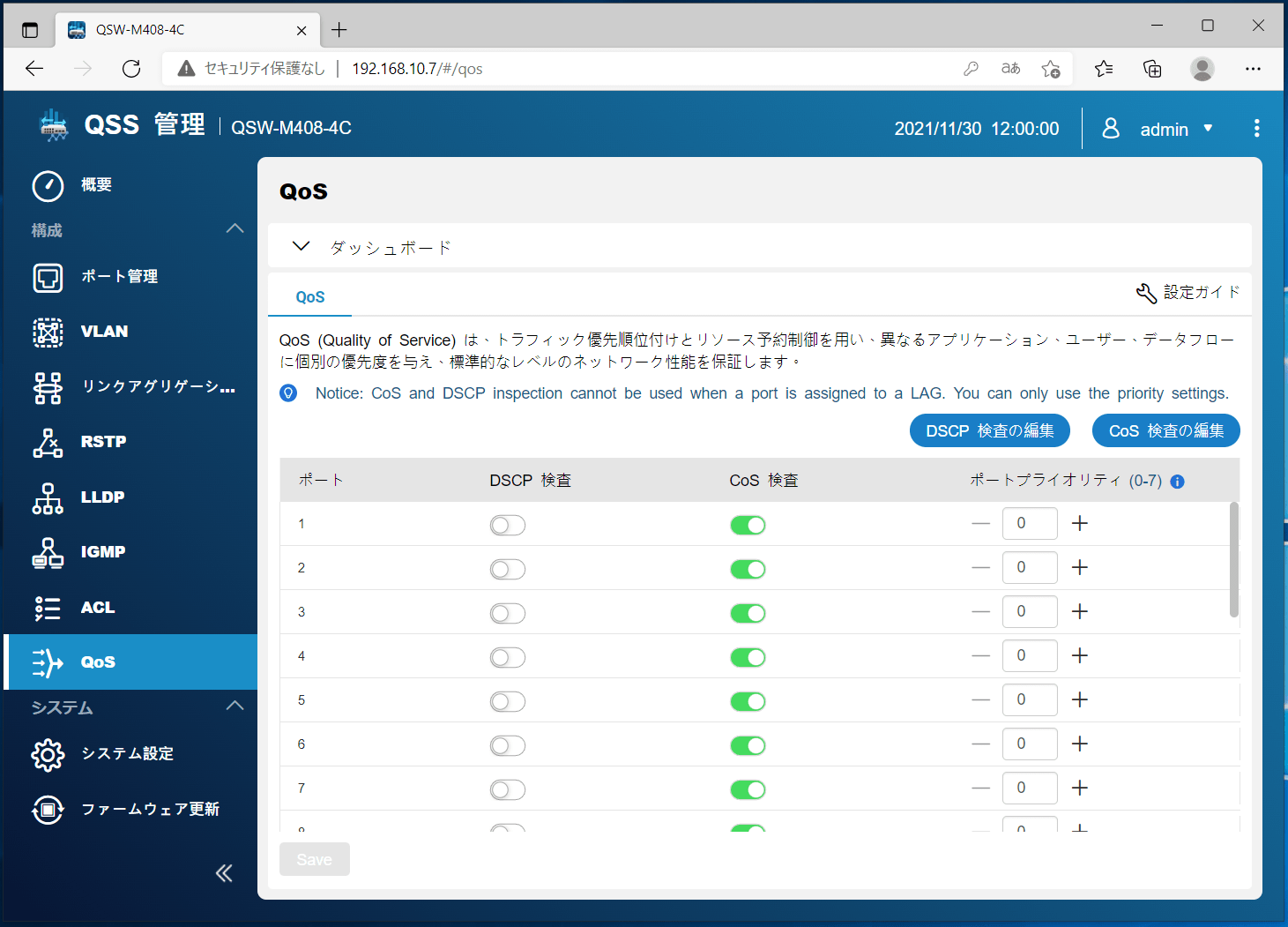
Task: Open browser collections icon
Action: coord(1152,69)
